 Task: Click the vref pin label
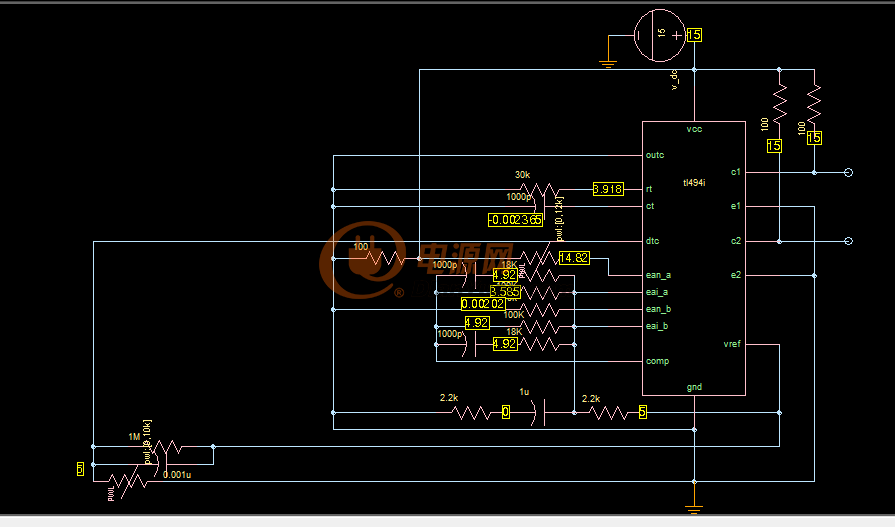tap(732, 344)
